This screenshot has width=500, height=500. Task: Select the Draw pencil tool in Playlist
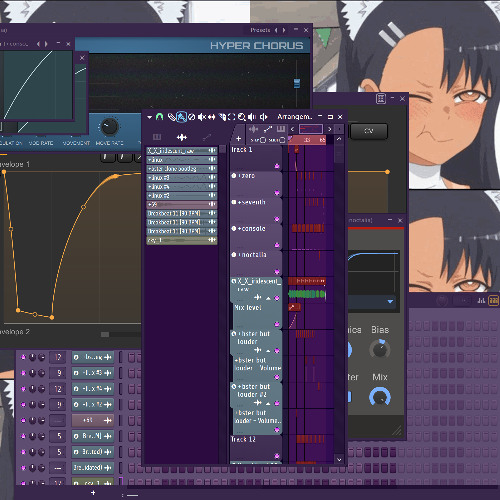click(x=171, y=117)
